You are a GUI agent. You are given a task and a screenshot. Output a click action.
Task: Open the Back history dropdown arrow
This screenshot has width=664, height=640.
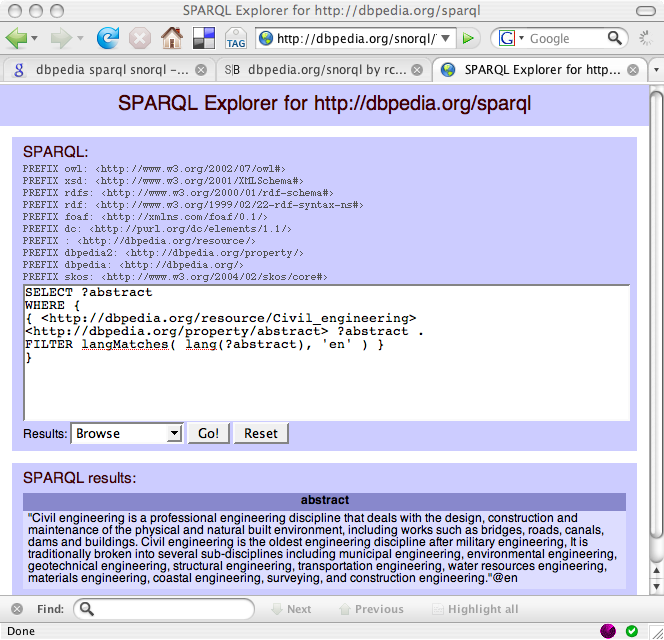click(35, 39)
